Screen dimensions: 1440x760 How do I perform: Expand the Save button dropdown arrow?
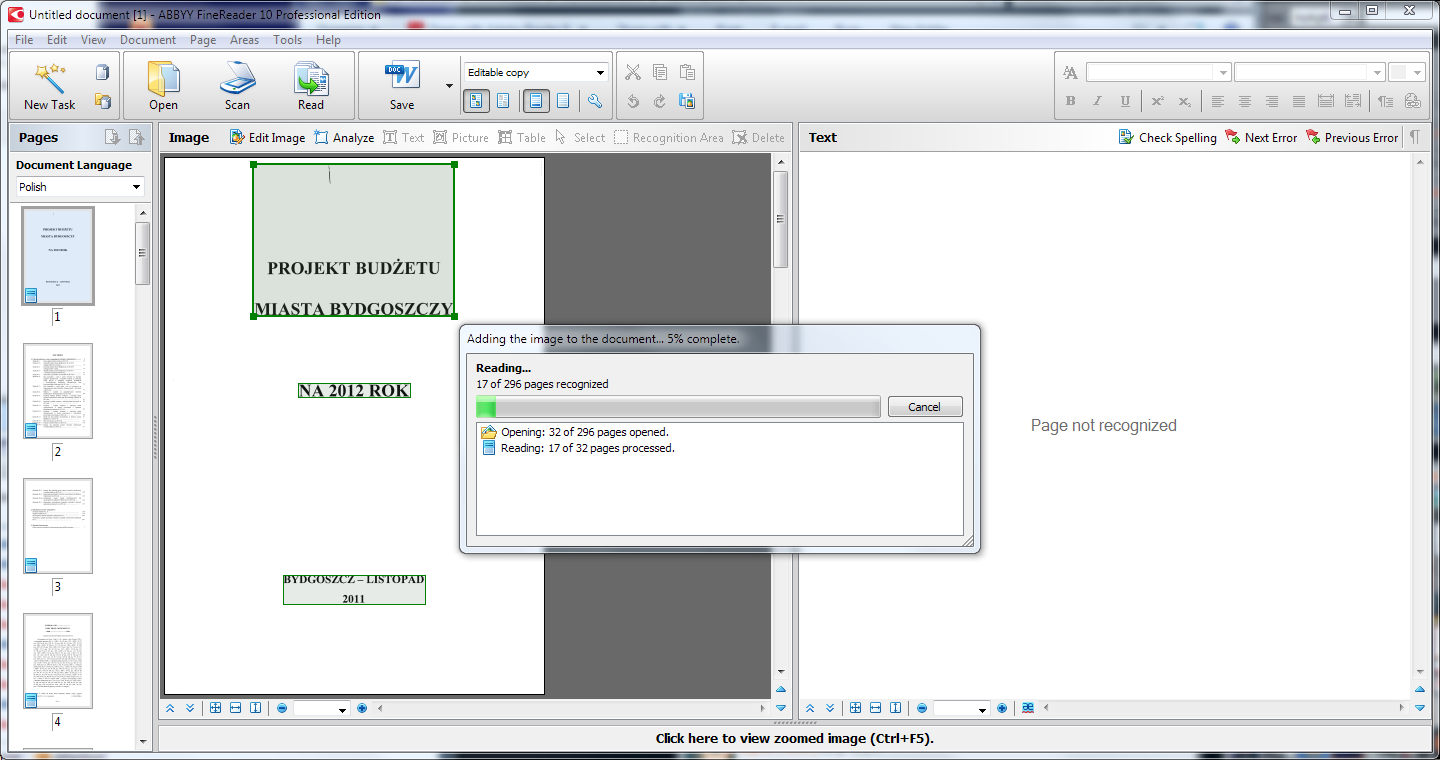click(x=449, y=86)
